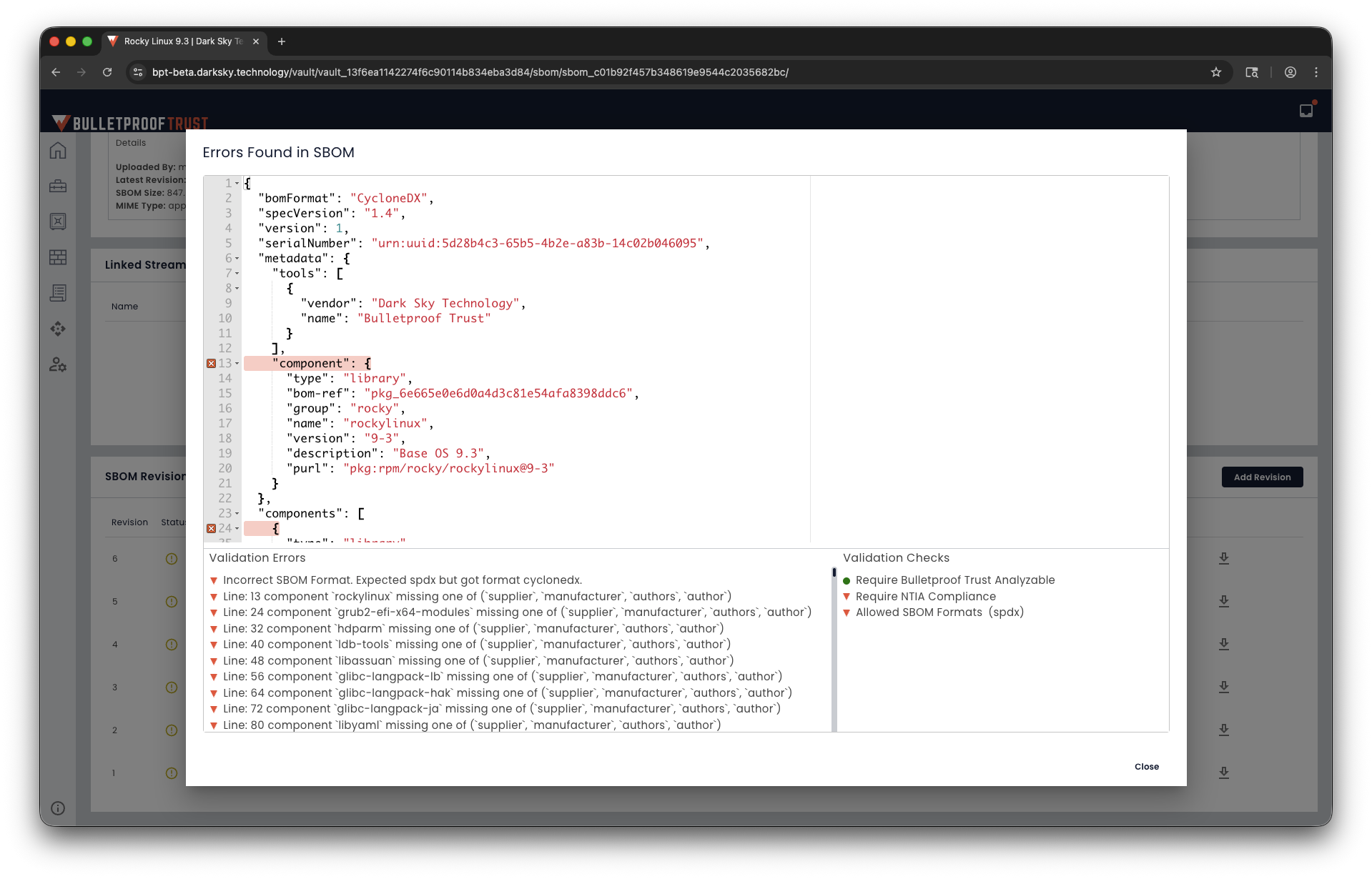Click the validation errors list scrollbar

[x=834, y=650]
